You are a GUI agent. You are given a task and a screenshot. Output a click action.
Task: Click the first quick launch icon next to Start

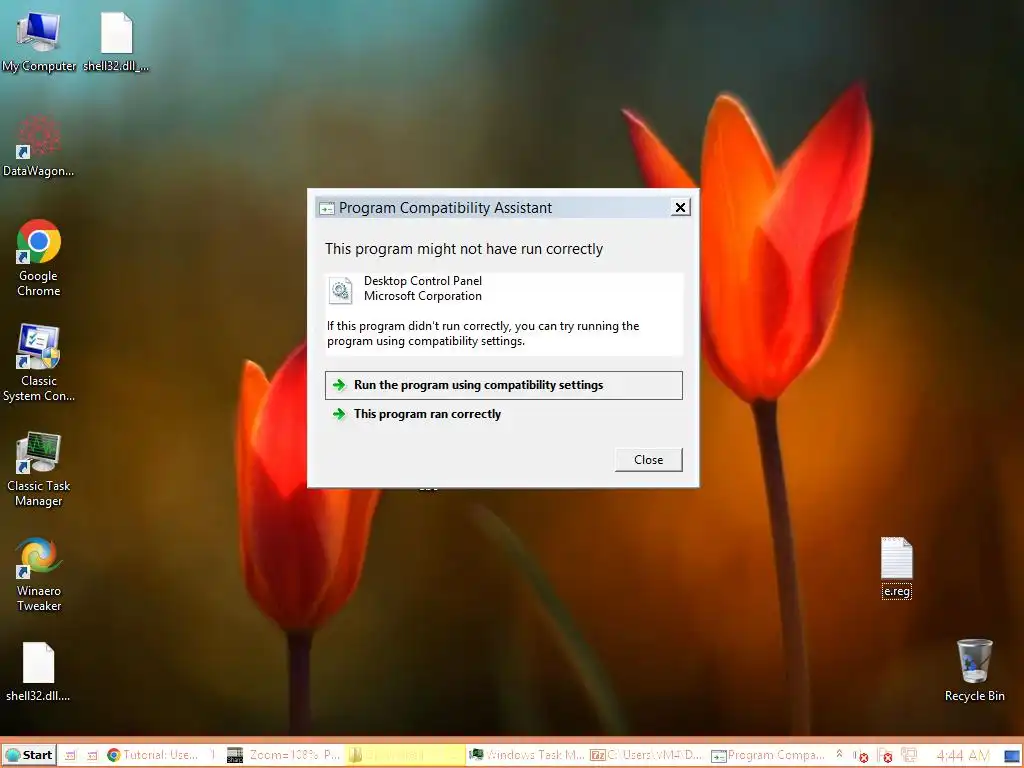click(70, 756)
